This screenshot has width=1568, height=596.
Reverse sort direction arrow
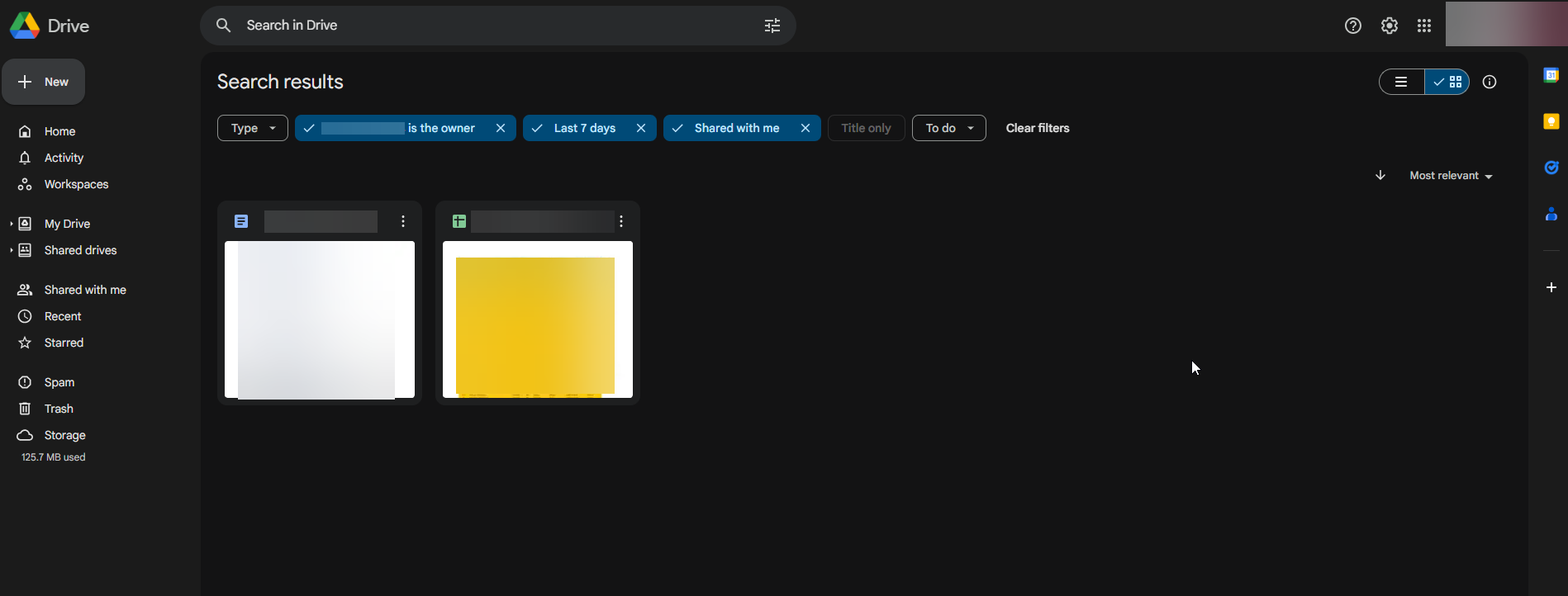[1380, 175]
